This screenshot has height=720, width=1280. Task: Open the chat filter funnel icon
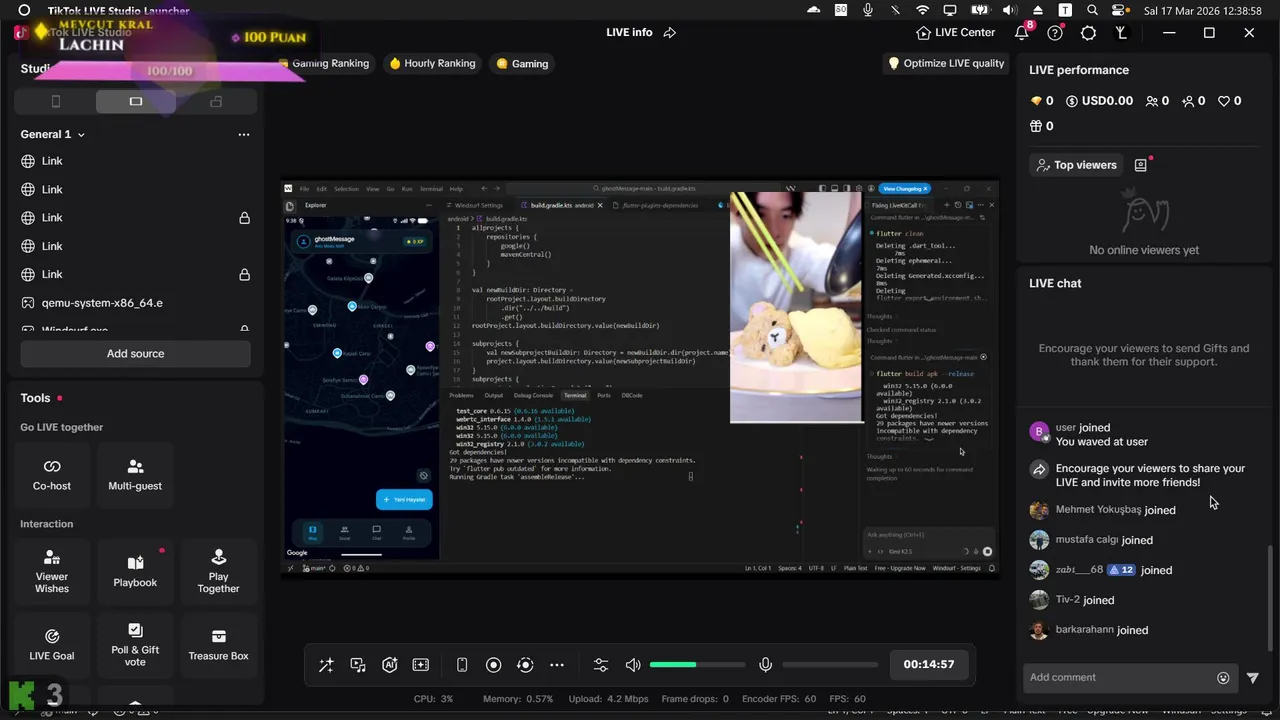[1253, 678]
